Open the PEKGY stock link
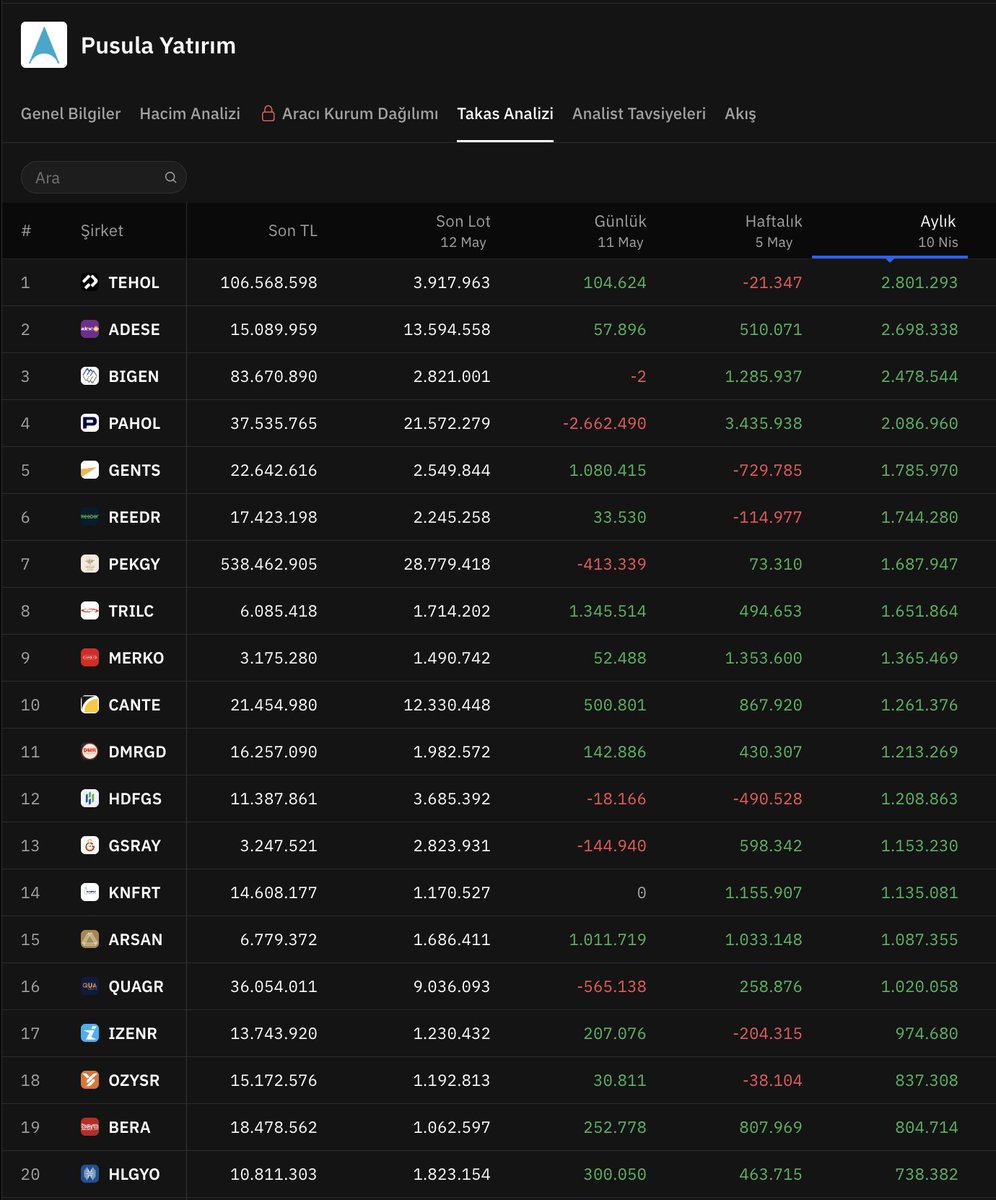Screen dimensions: 996x1200 [134, 565]
